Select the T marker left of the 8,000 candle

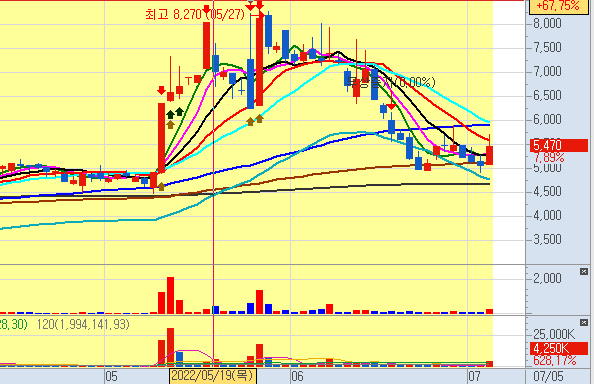[188, 80]
